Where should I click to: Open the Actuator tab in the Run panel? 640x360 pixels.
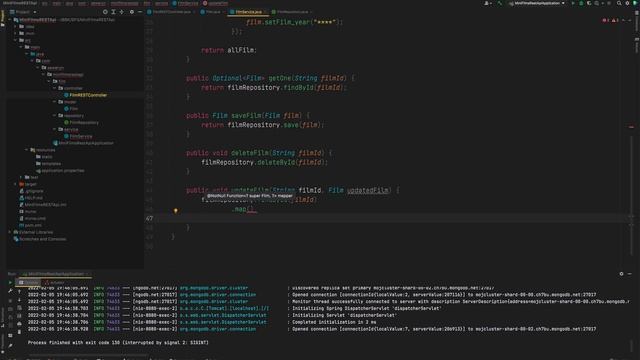55,282
